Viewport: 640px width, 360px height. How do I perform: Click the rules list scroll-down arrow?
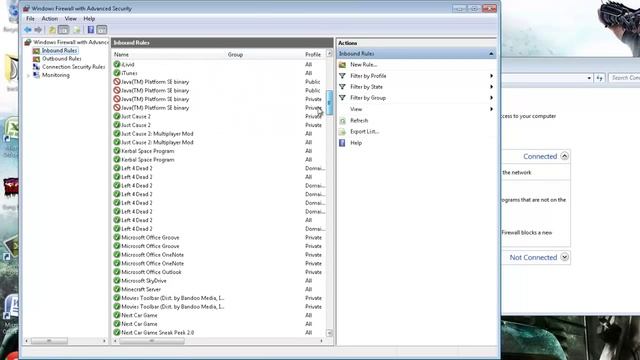329,333
